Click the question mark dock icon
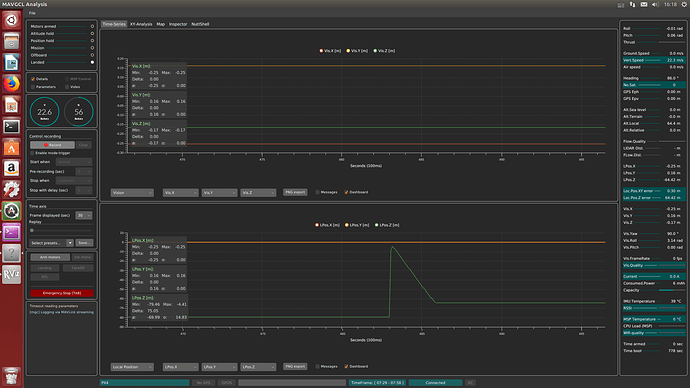The width and height of the screenshot is (690, 388). coord(11,253)
